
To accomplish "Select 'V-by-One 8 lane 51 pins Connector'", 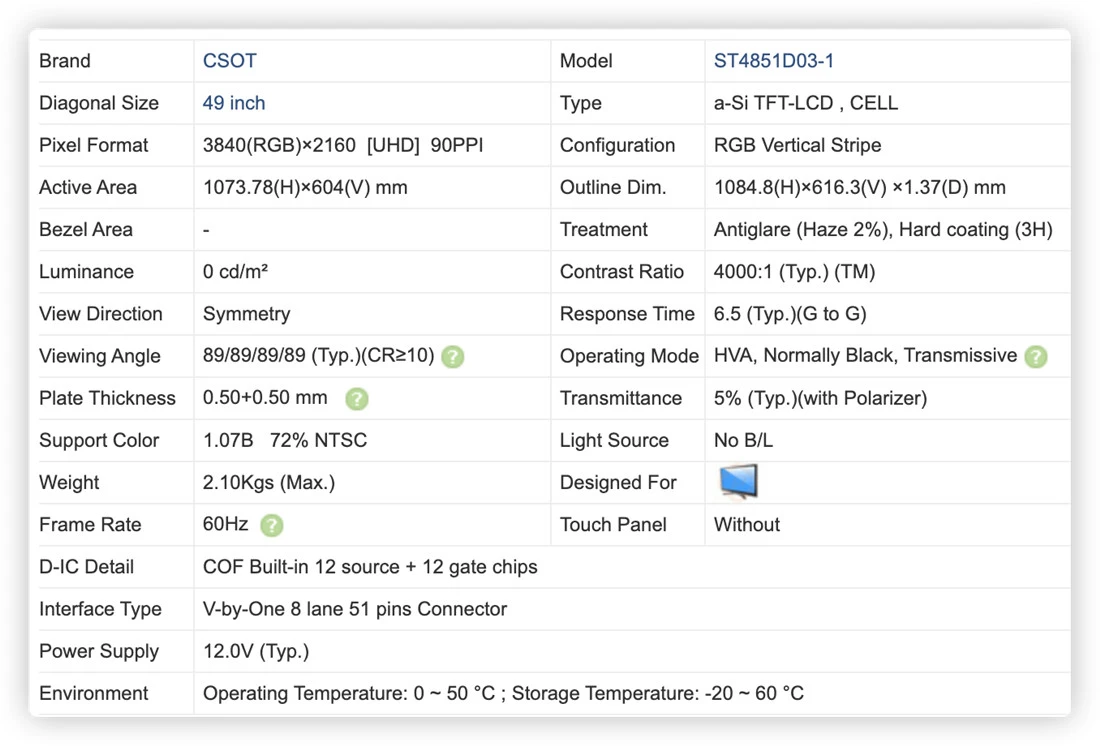I will [x=354, y=609].
